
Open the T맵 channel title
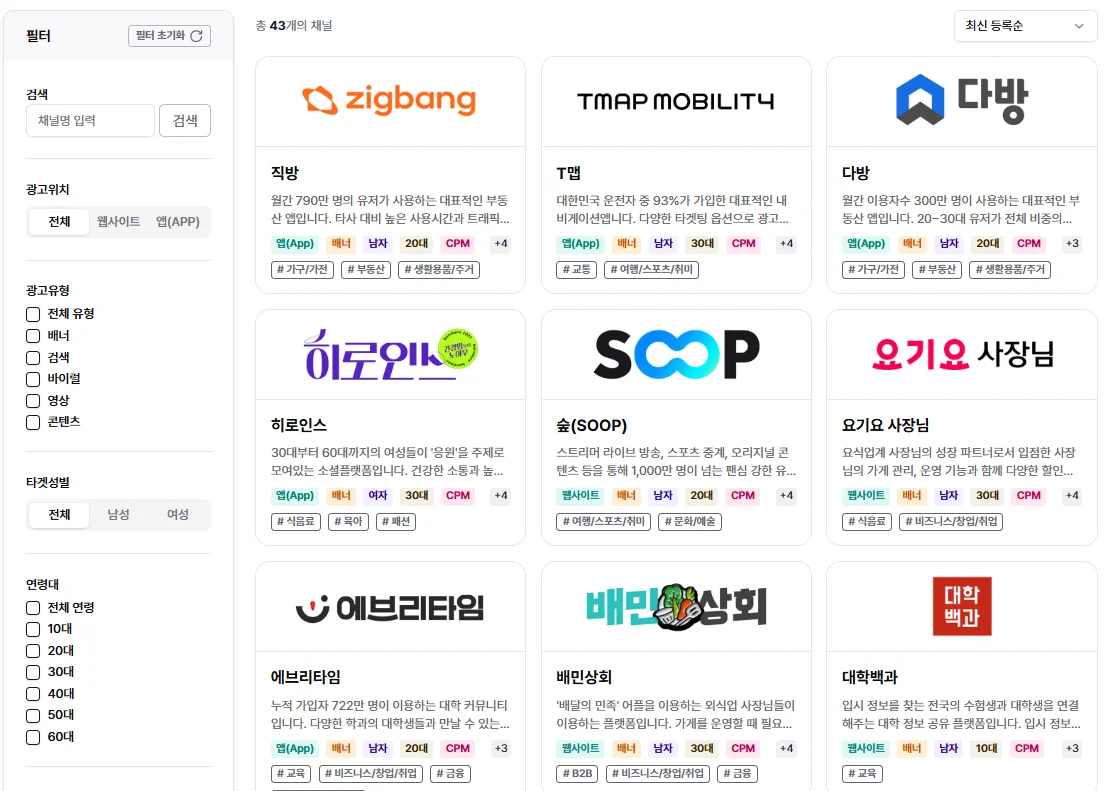569,173
